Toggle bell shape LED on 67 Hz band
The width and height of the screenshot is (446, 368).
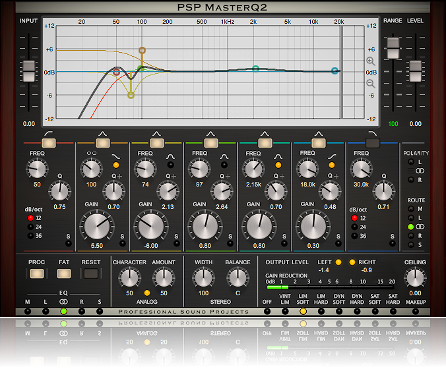tap(224, 165)
